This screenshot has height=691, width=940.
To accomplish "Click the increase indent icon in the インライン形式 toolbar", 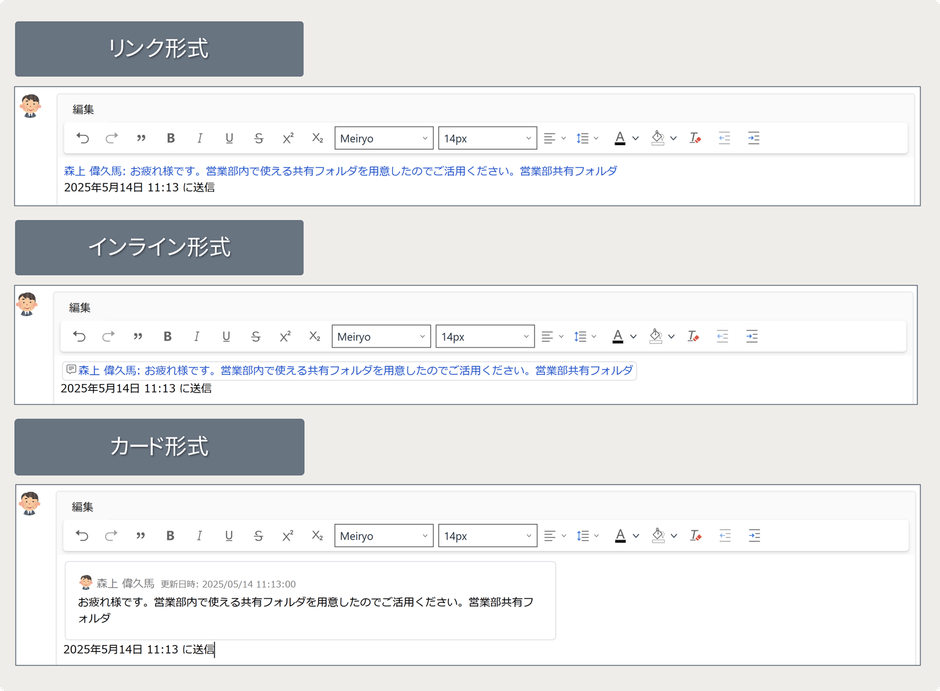I will tap(752, 336).
